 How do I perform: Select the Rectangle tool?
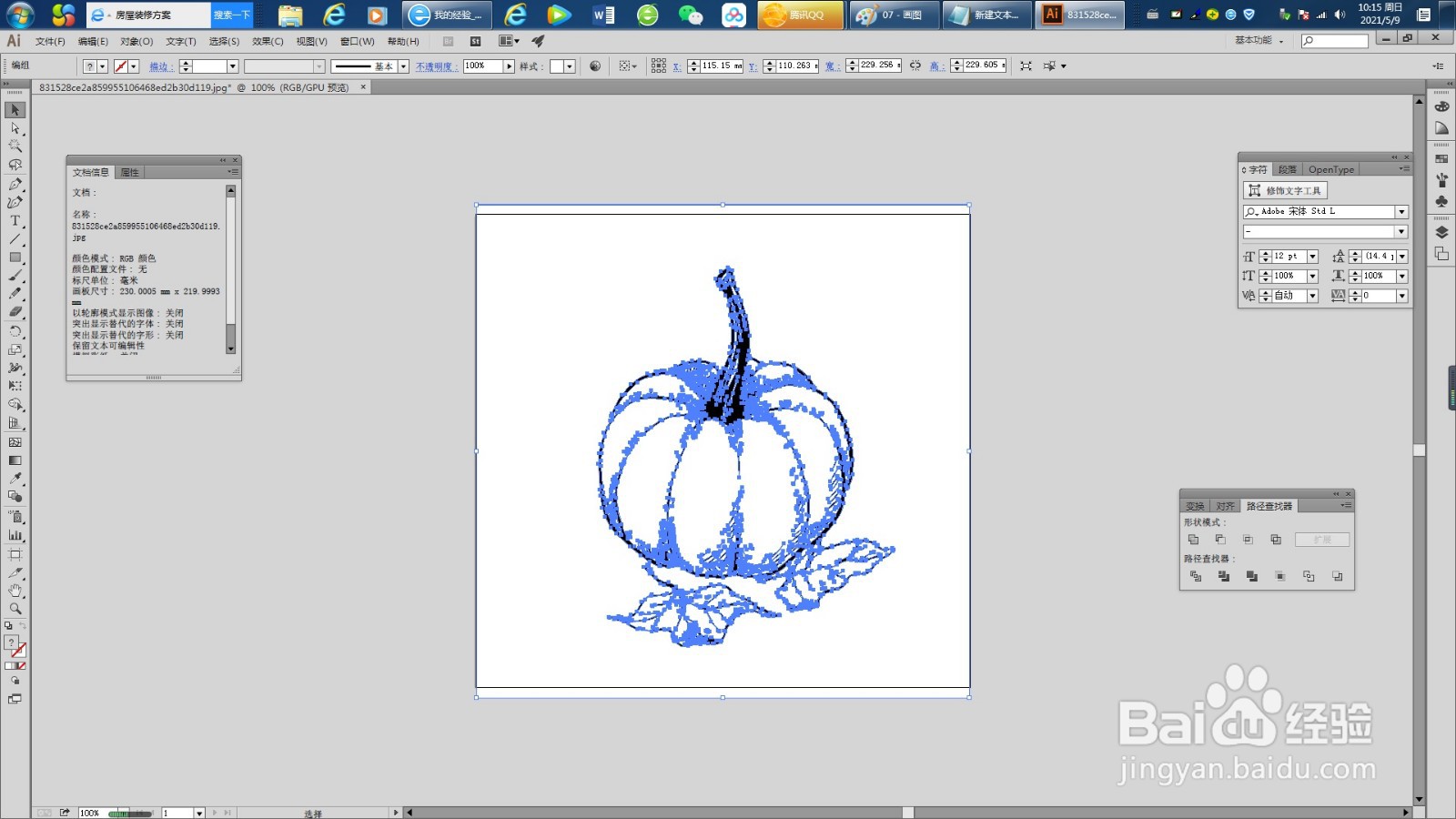[x=15, y=258]
